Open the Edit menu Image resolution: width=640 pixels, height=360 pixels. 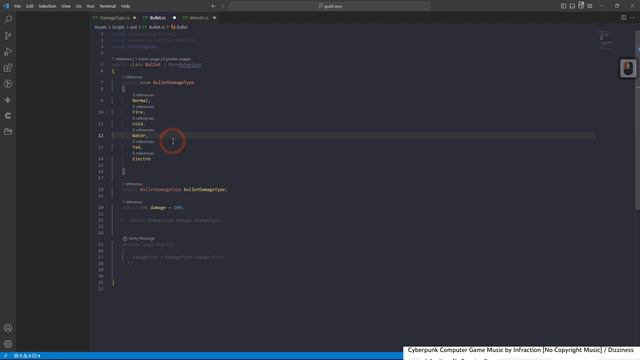[30, 6]
